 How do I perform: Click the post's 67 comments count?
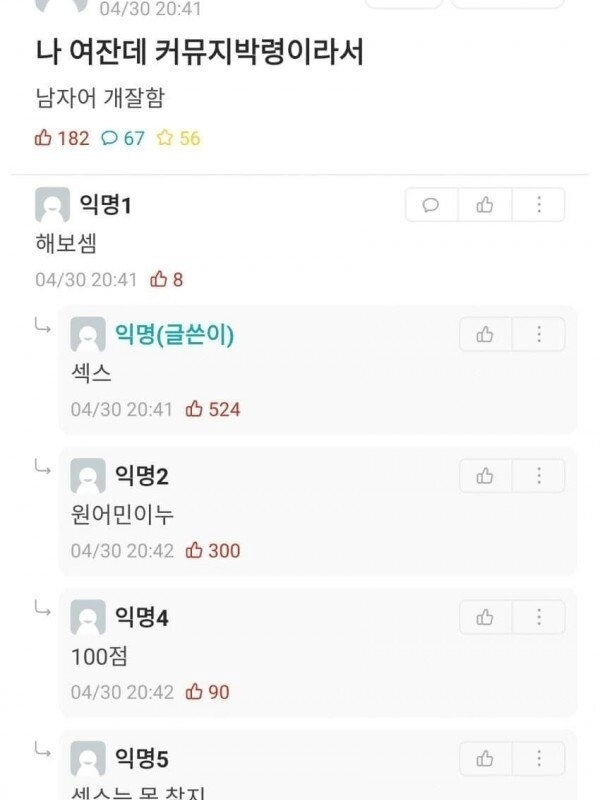pos(123,138)
